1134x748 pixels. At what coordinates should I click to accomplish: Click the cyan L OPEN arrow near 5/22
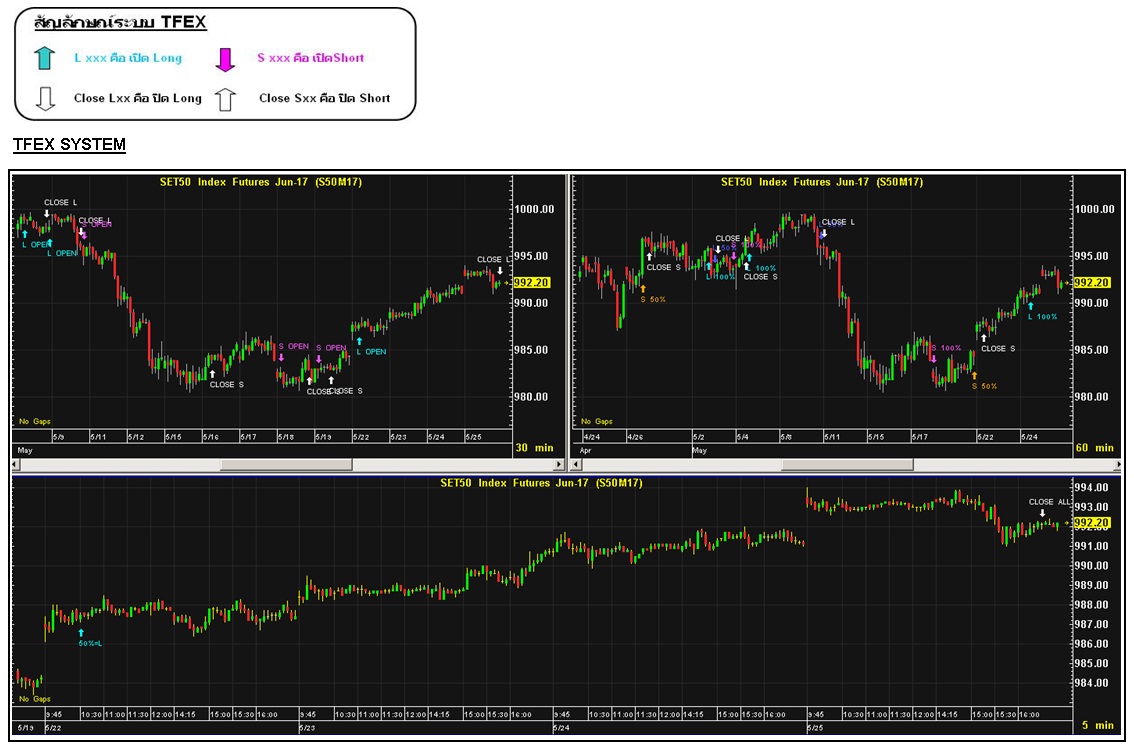coord(359,341)
